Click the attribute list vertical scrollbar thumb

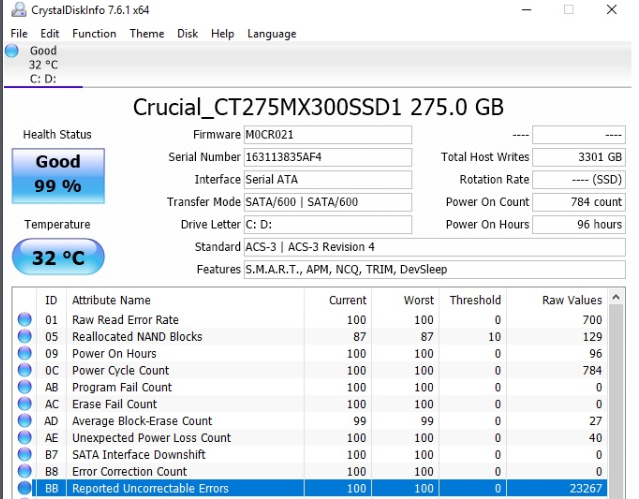(616, 402)
